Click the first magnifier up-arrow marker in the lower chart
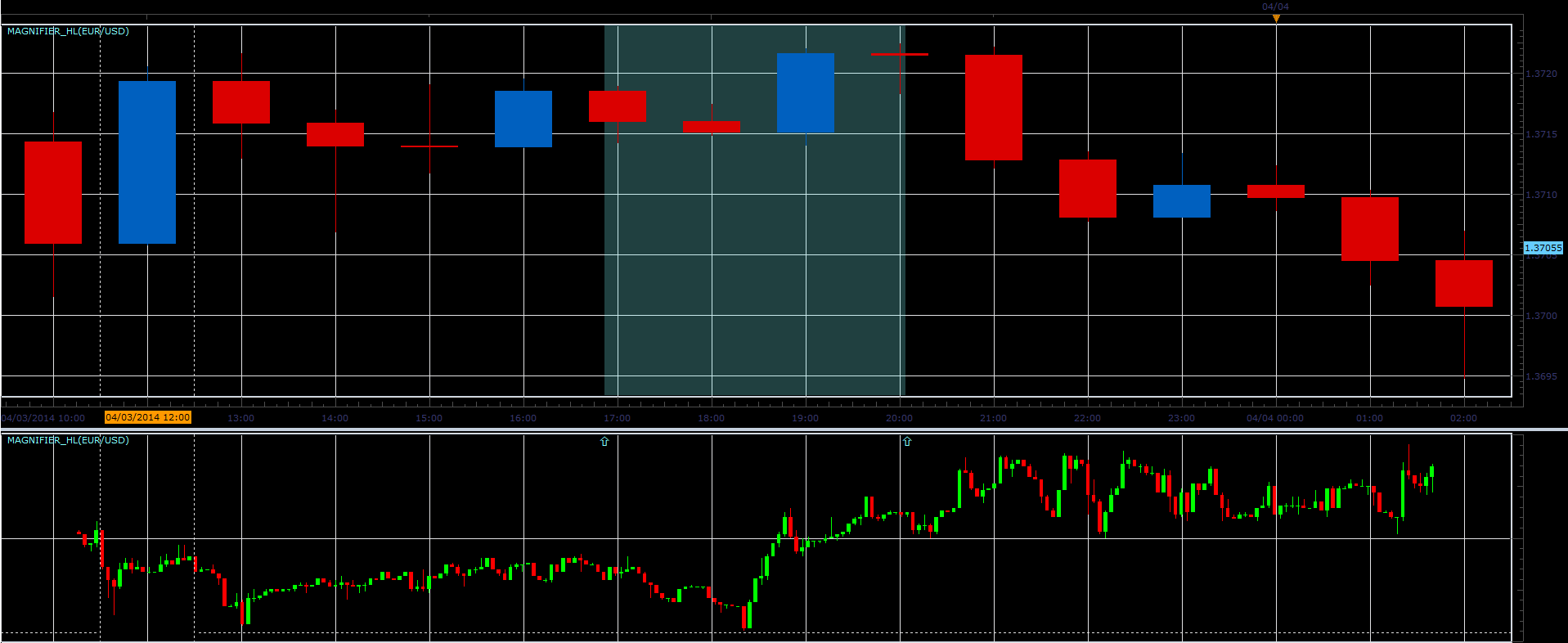1568x643 pixels. pos(604,442)
